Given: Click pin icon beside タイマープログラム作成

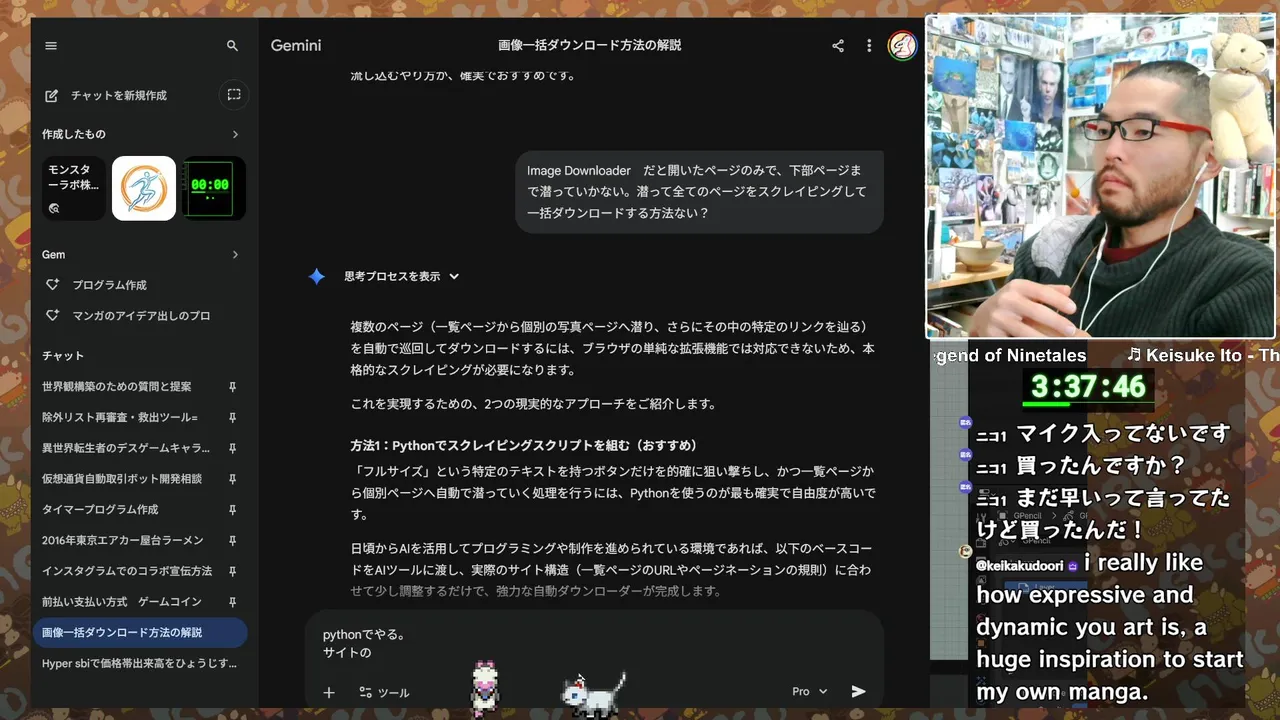Looking at the screenshot, I should 232,510.
